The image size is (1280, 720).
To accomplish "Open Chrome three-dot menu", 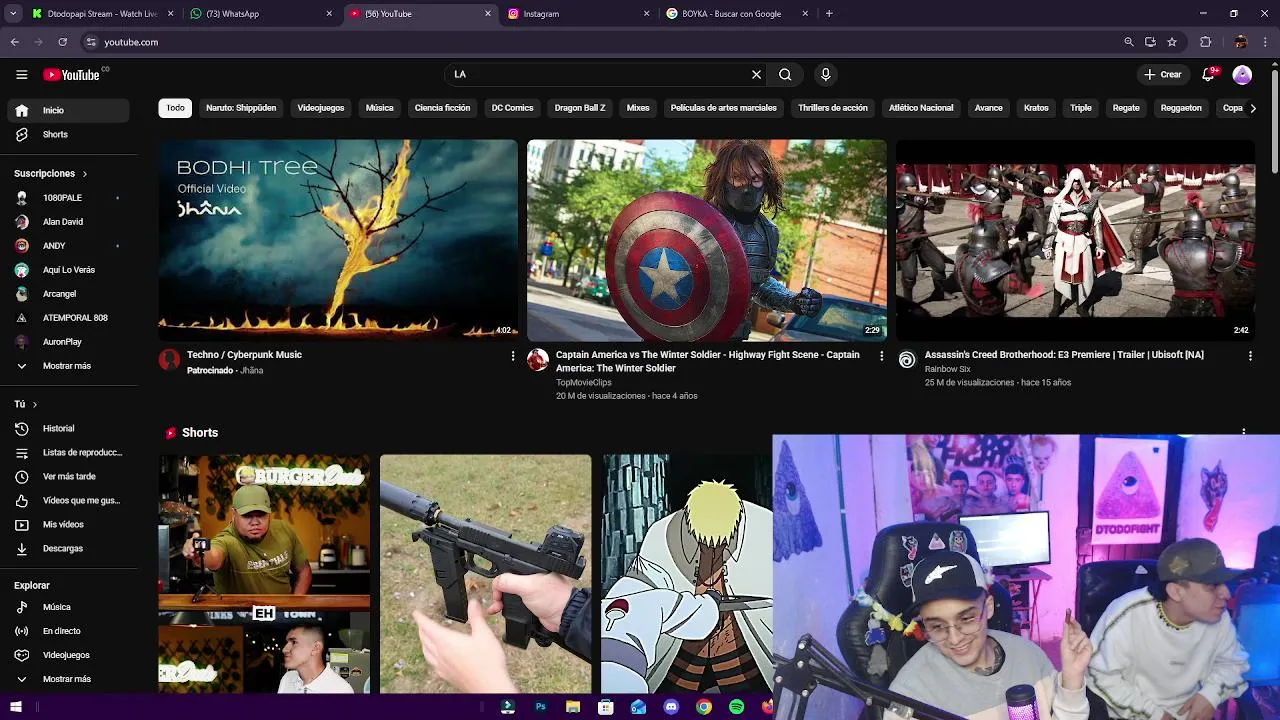I will pyautogui.click(x=1267, y=42).
